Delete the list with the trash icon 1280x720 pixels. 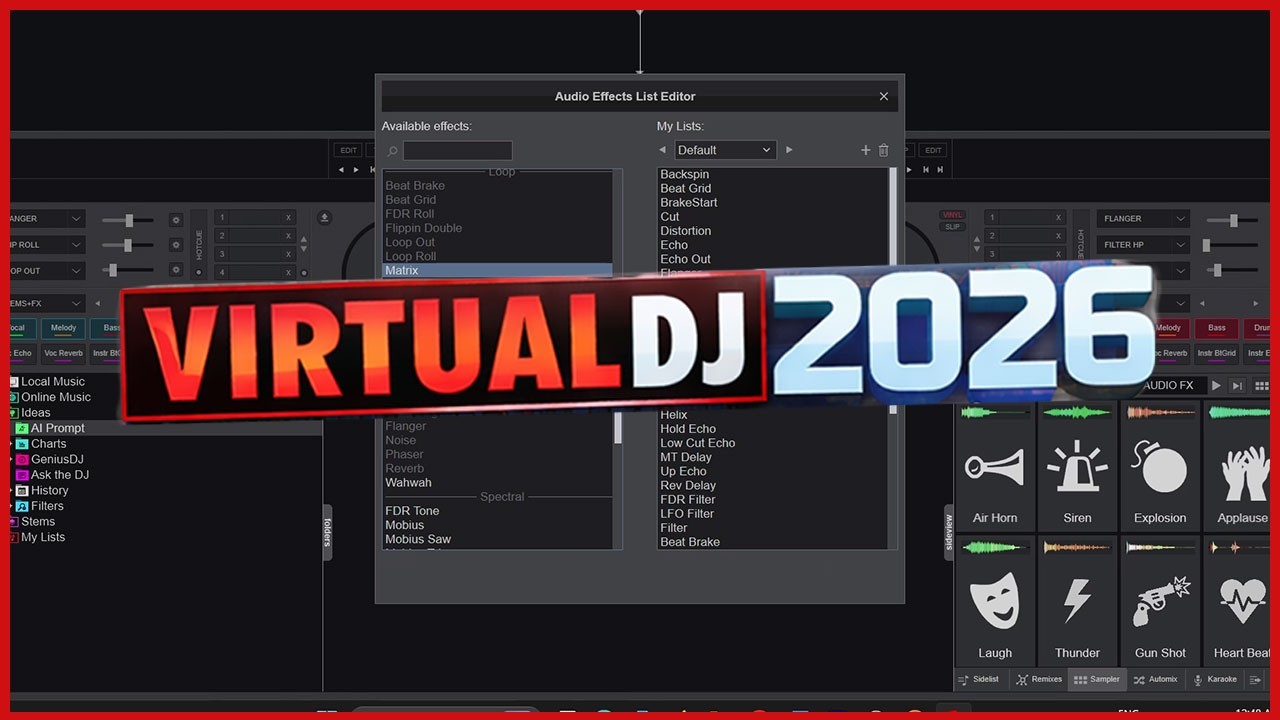[883, 150]
